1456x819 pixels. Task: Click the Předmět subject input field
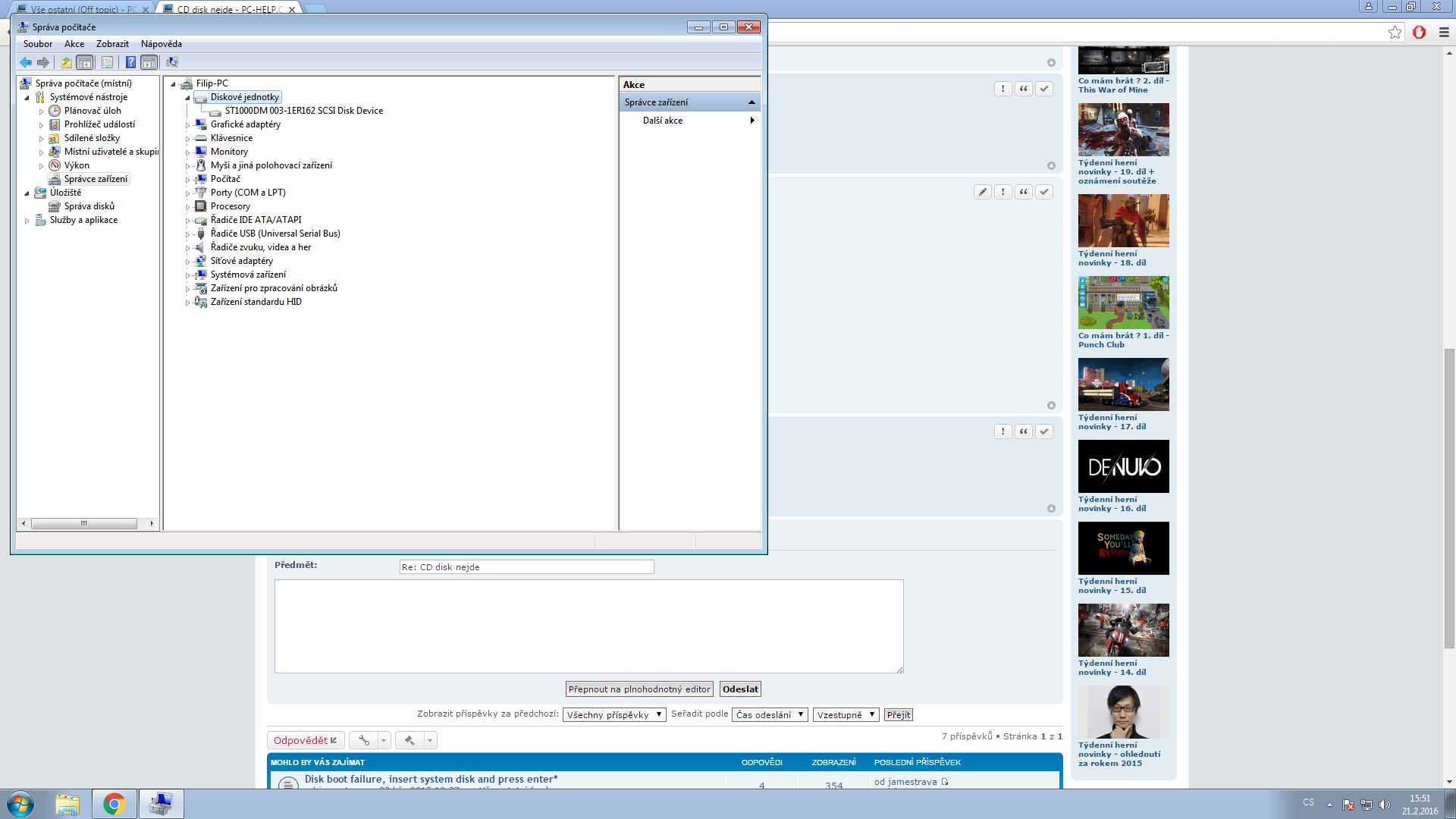coord(526,567)
